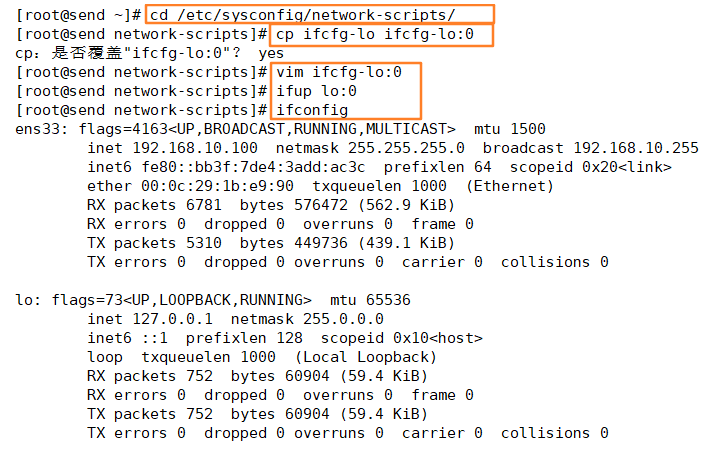Click the ifup lo:0 command

(x=316, y=91)
